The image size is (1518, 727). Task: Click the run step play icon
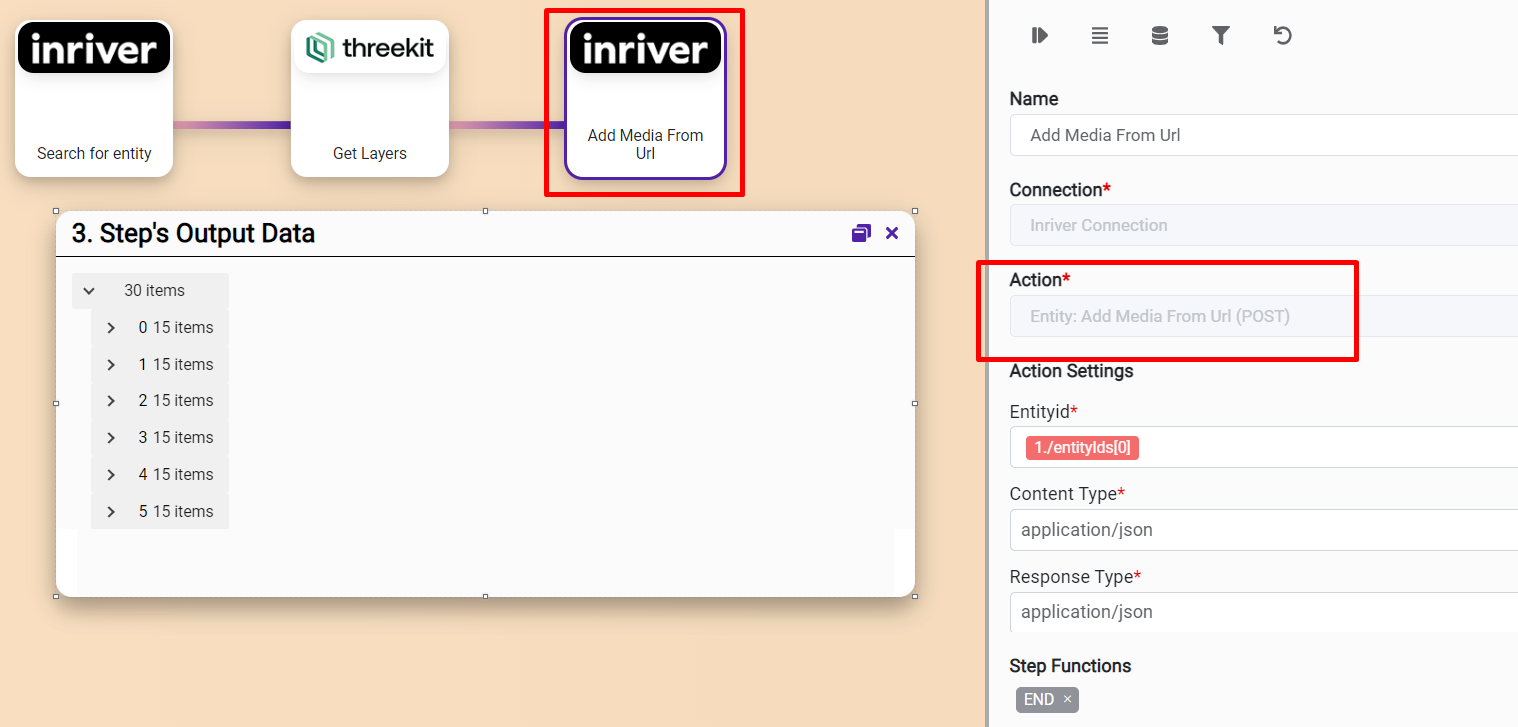(1039, 36)
